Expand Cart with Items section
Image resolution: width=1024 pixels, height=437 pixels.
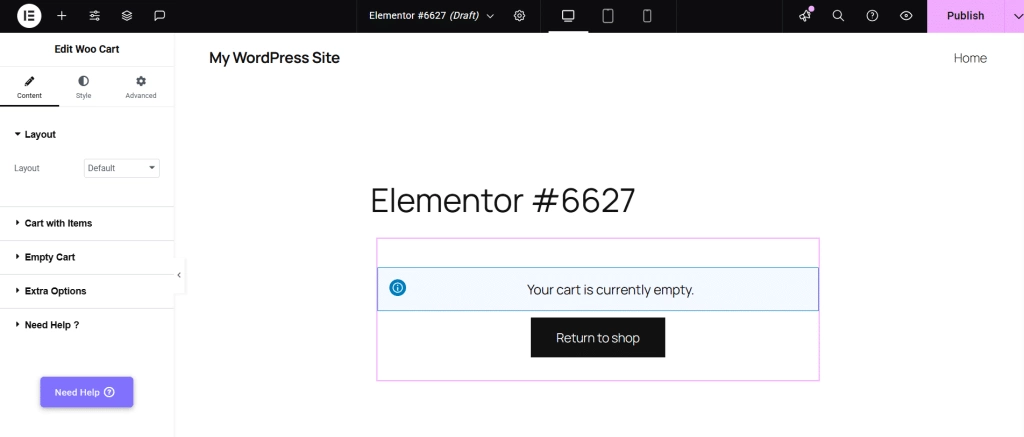click(x=58, y=223)
